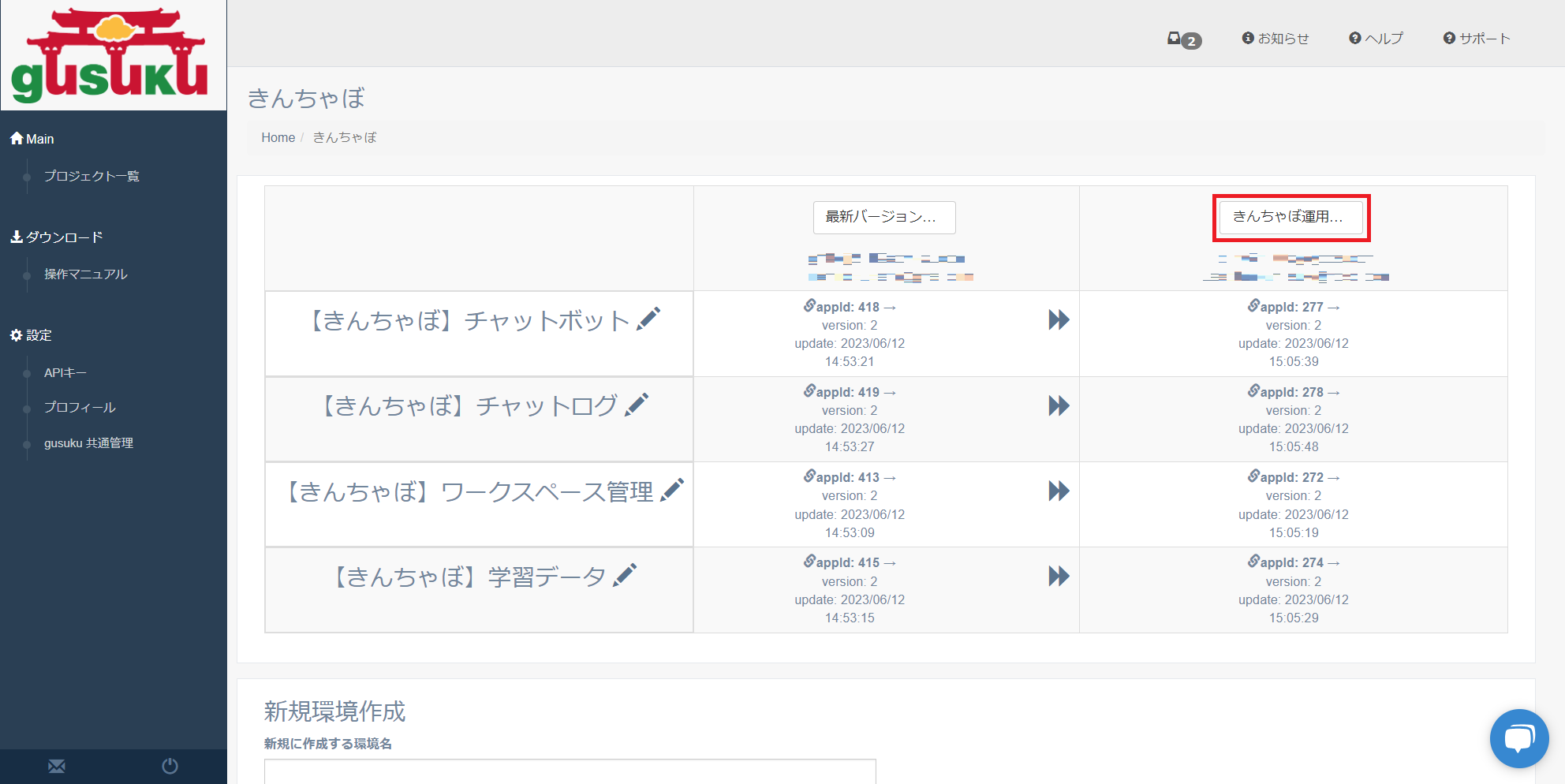The width and height of the screenshot is (1565, 784).
Task: Click the power logout icon
Action: pos(170,766)
